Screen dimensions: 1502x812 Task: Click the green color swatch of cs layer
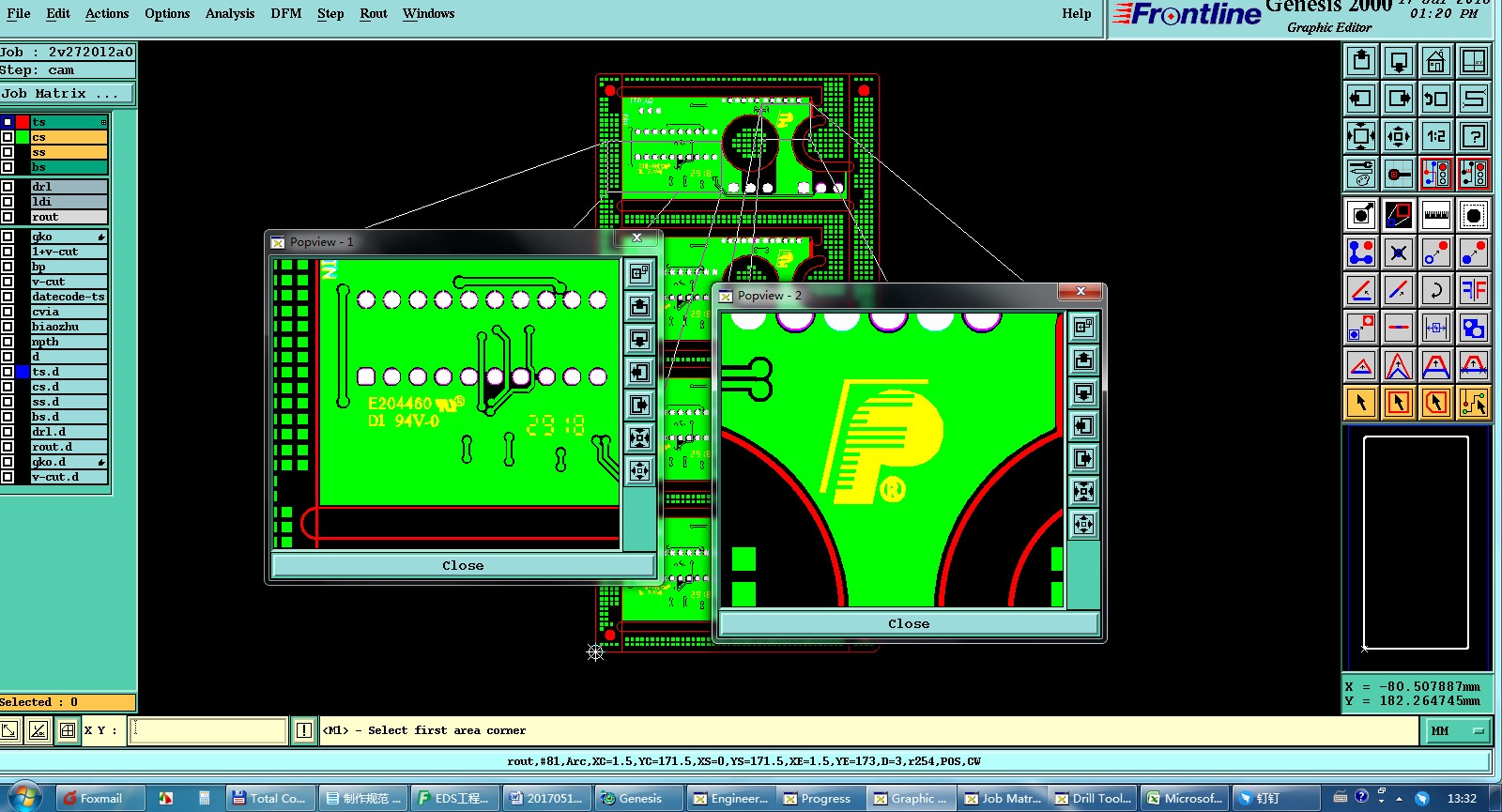[x=23, y=137]
